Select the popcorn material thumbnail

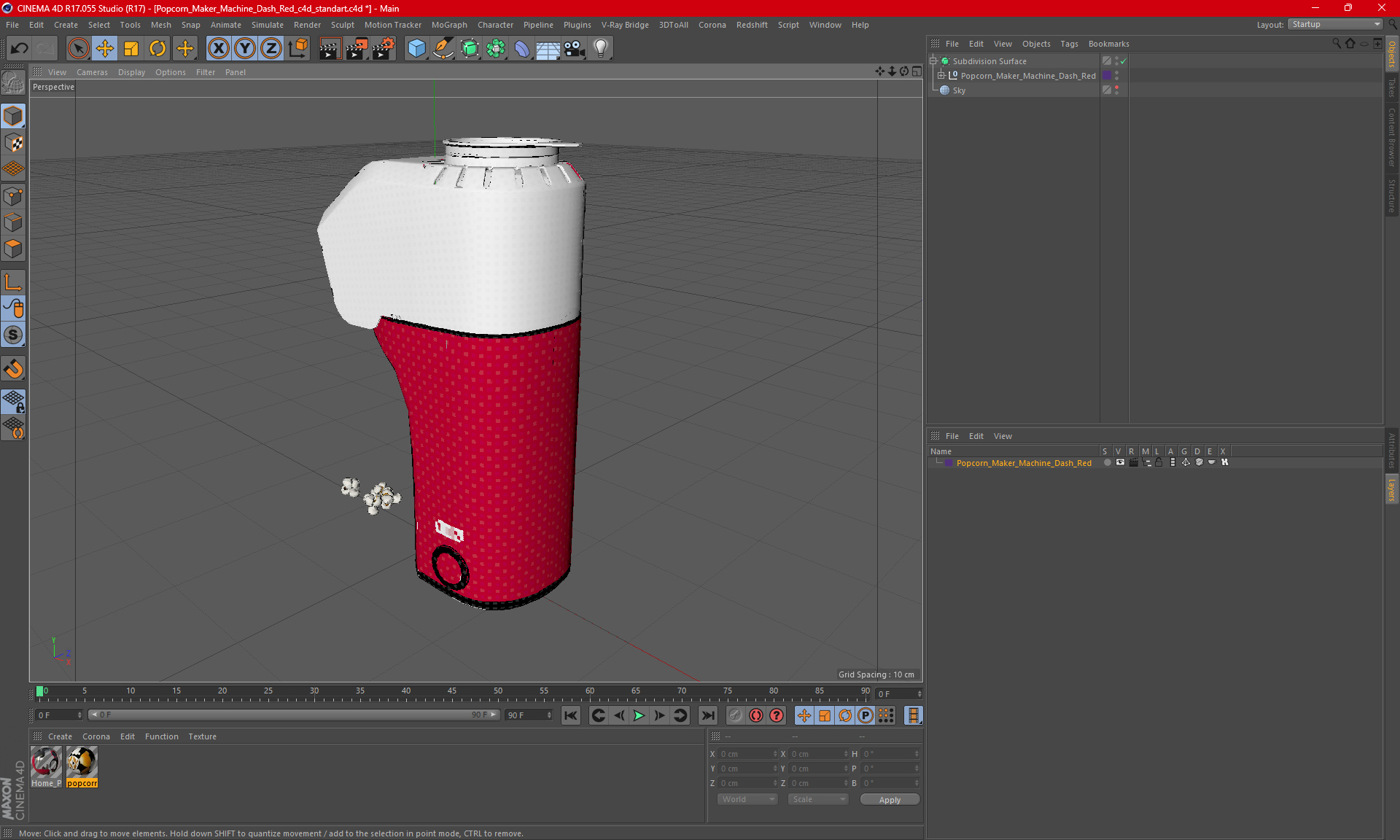click(x=82, y=766)
